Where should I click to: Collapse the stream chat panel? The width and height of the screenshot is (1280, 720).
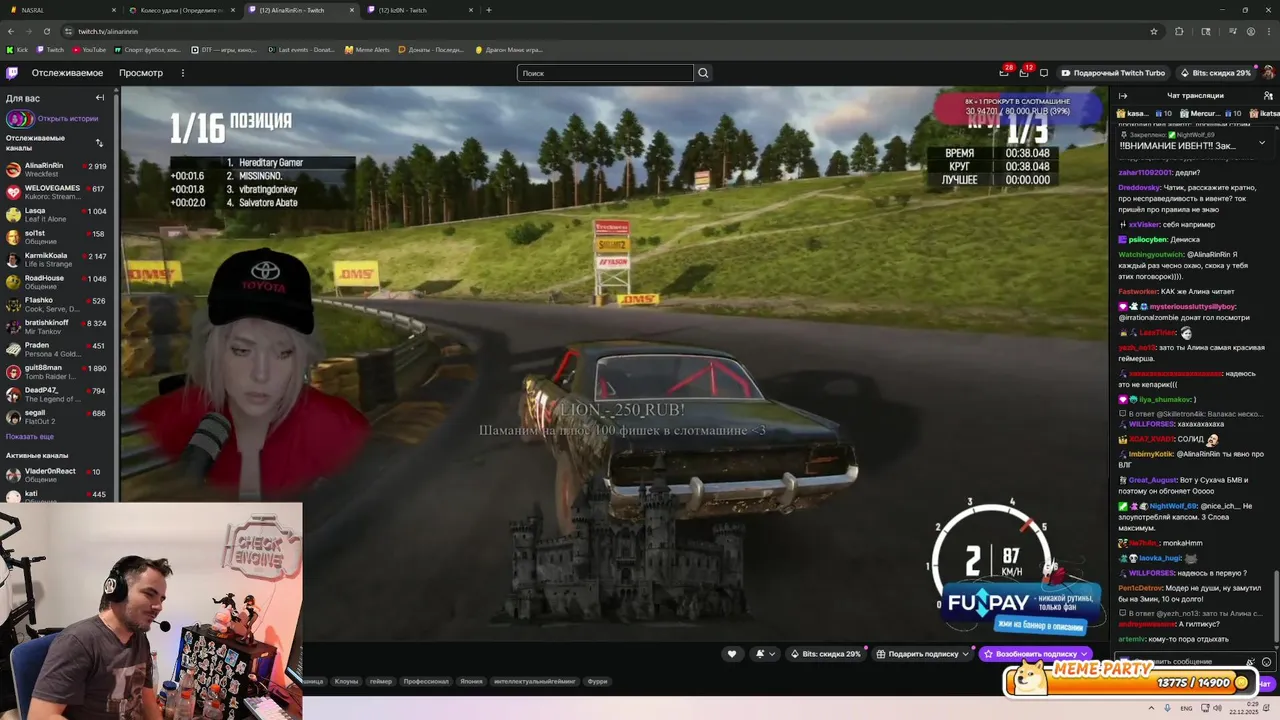(1123, 95)
